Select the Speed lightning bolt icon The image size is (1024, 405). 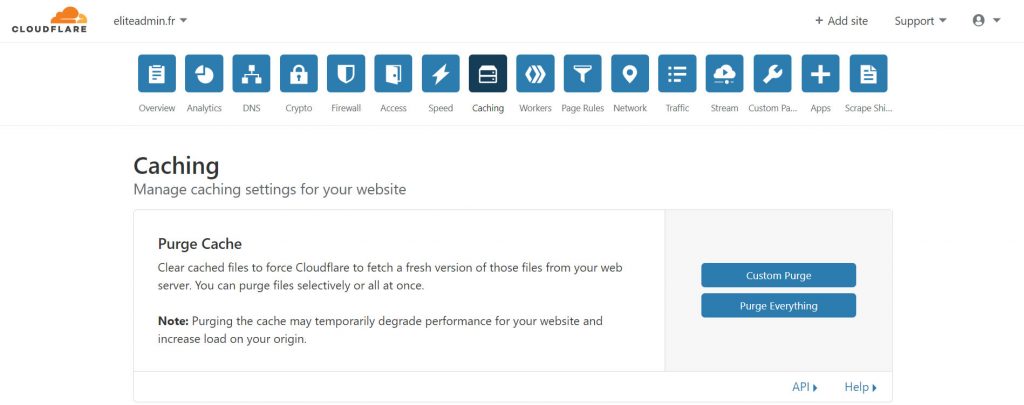pos(441,73)
